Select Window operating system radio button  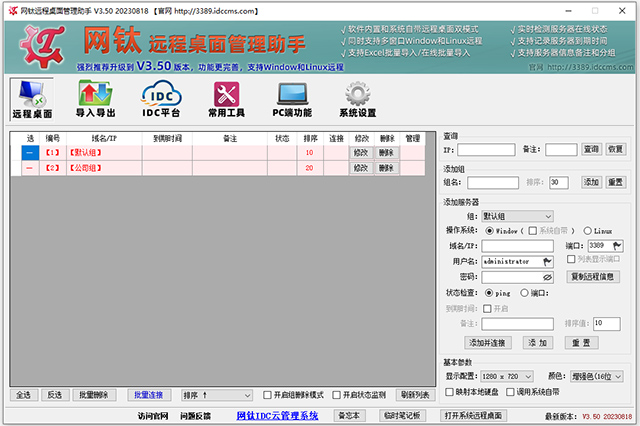(x=489, y=231)
